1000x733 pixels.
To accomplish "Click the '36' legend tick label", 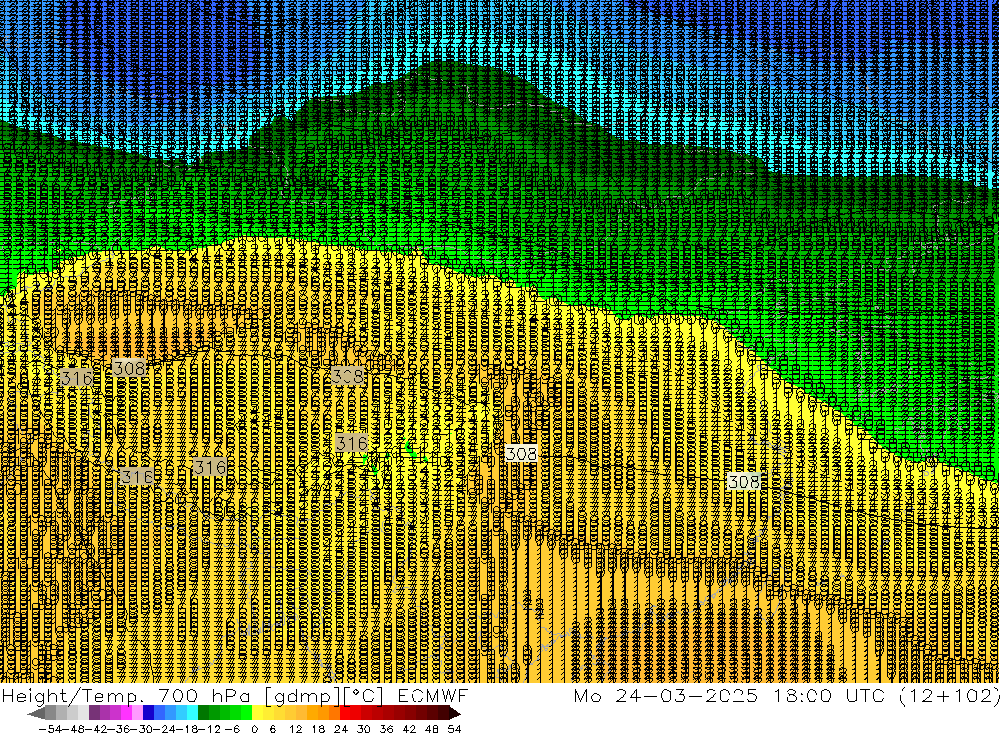I will 386,729.
